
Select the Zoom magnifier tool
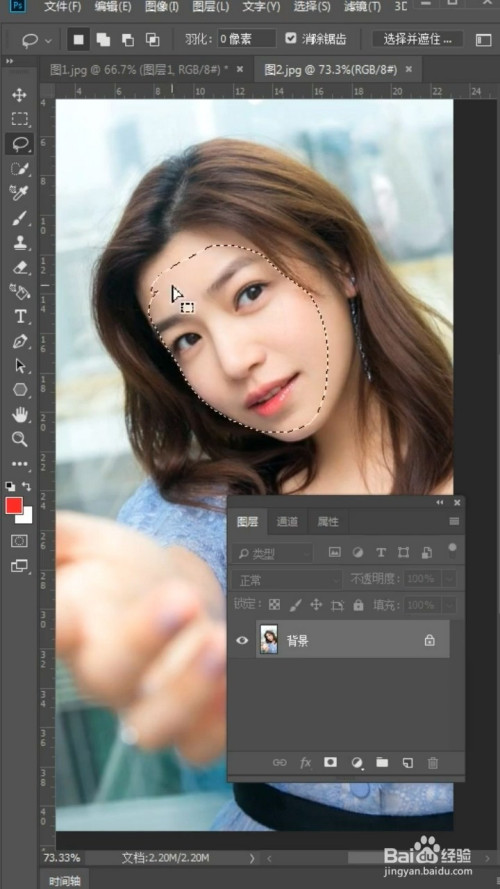pyautogui.click(x=19, y=438)
